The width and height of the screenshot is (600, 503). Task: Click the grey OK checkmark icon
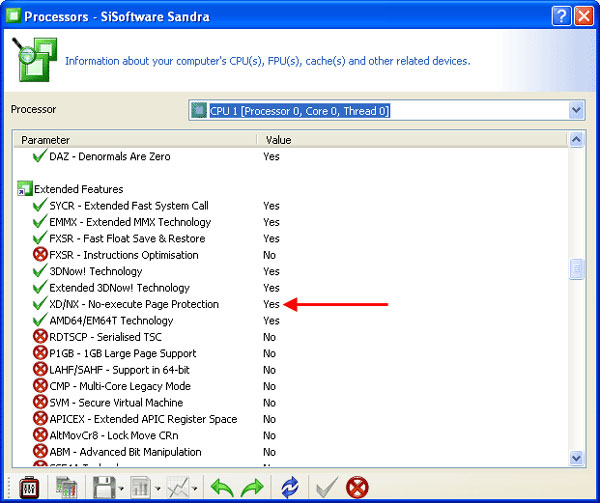point(326,487)
